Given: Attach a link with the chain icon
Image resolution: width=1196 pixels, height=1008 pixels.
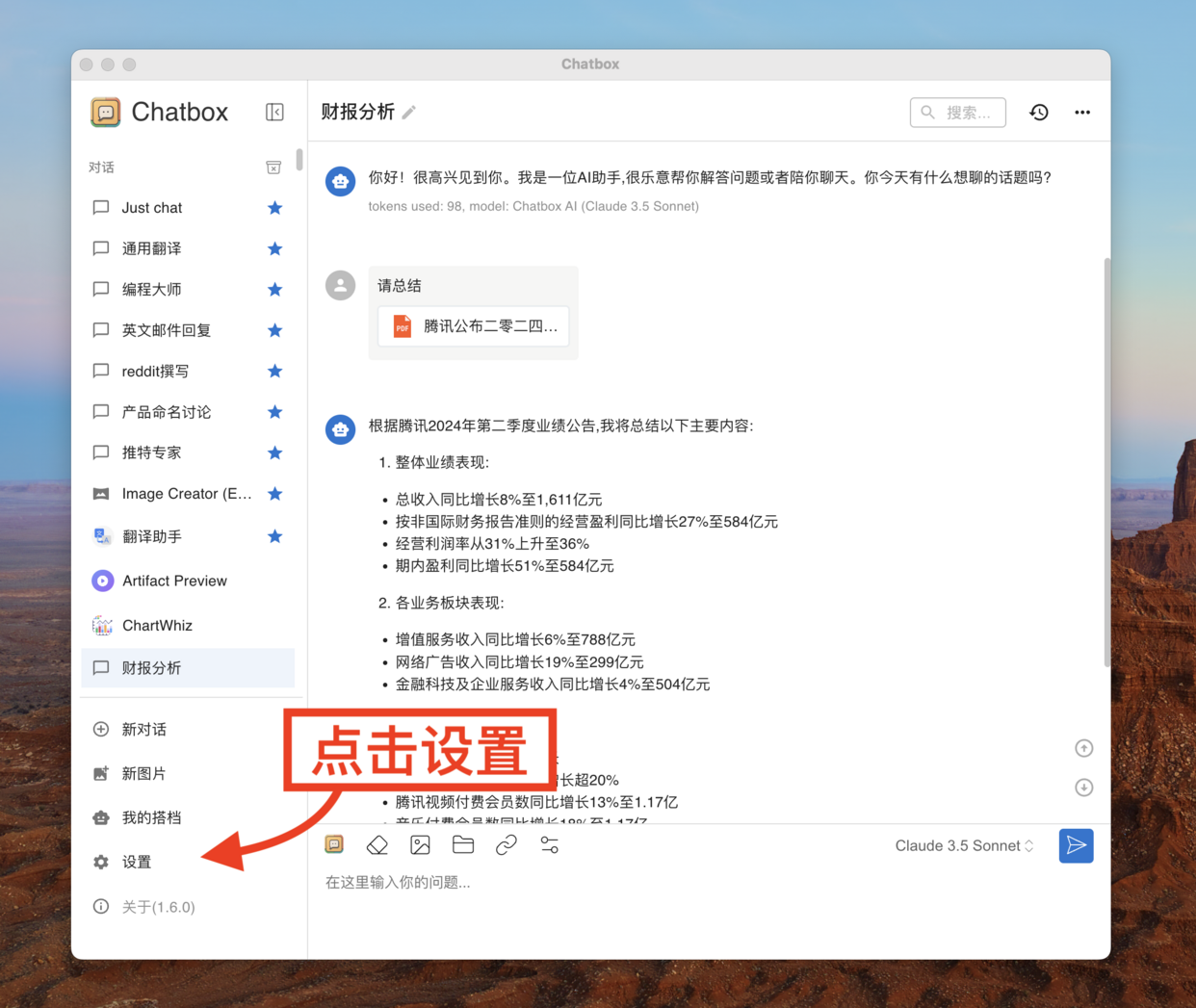Looking at the screenshot, I should point(507,845).
